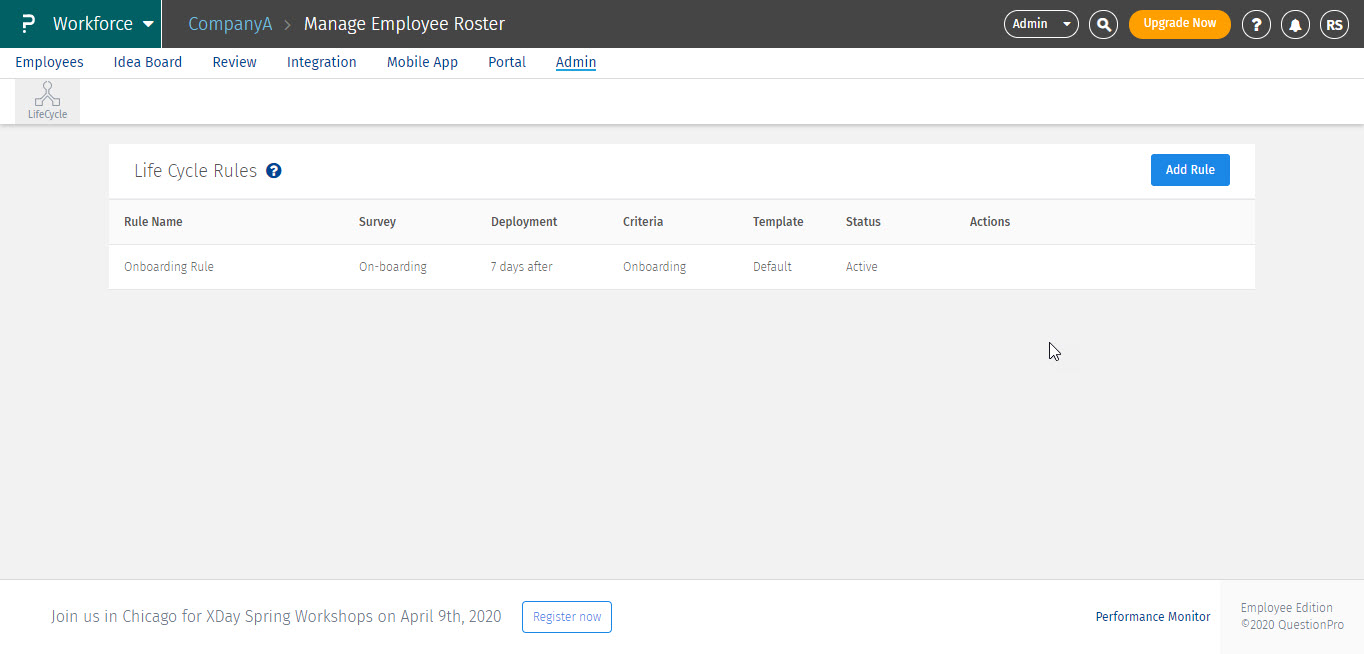Click the QuestionPro P logo
This screenshot has width=1364, height=654.
click(28, 24)
